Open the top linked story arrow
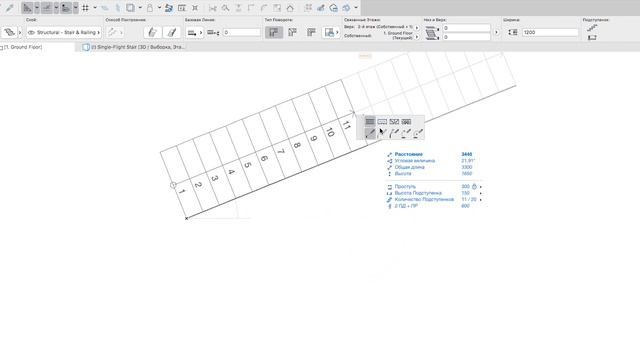640x360 pixels. point(417,27)
